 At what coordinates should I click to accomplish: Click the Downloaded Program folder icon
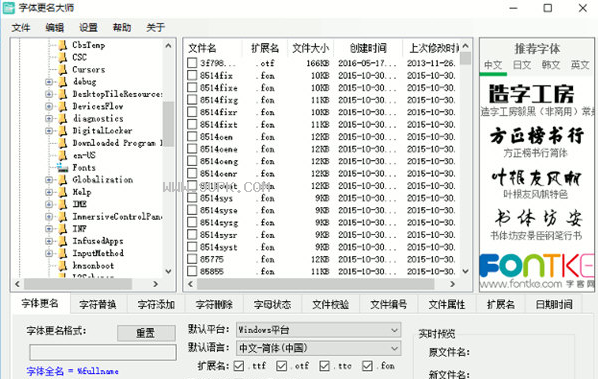pos(63,143)
